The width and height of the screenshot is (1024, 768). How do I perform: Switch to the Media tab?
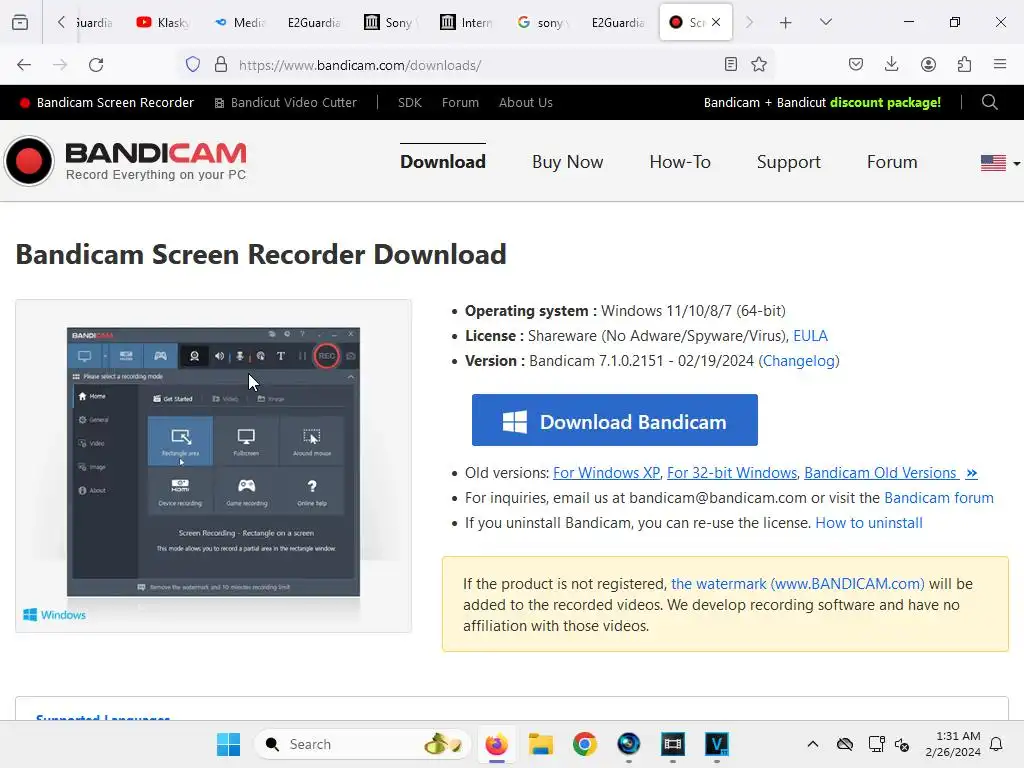tap(240, 22)
